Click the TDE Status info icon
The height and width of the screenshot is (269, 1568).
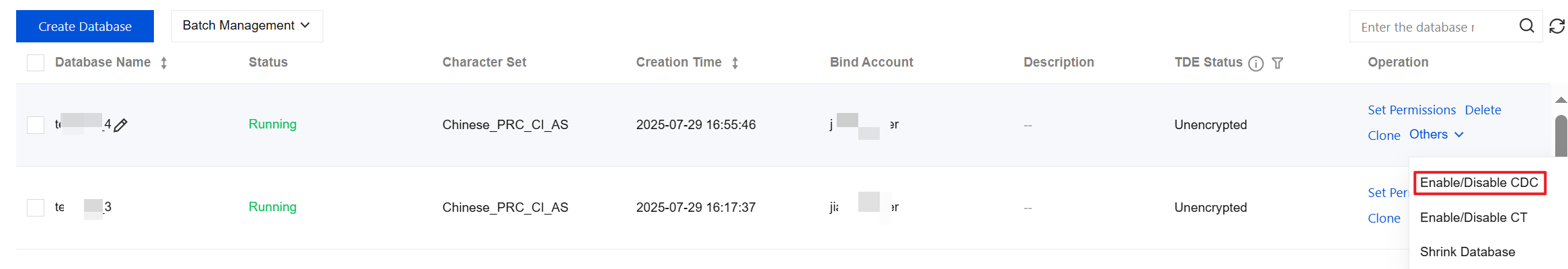1255,63
